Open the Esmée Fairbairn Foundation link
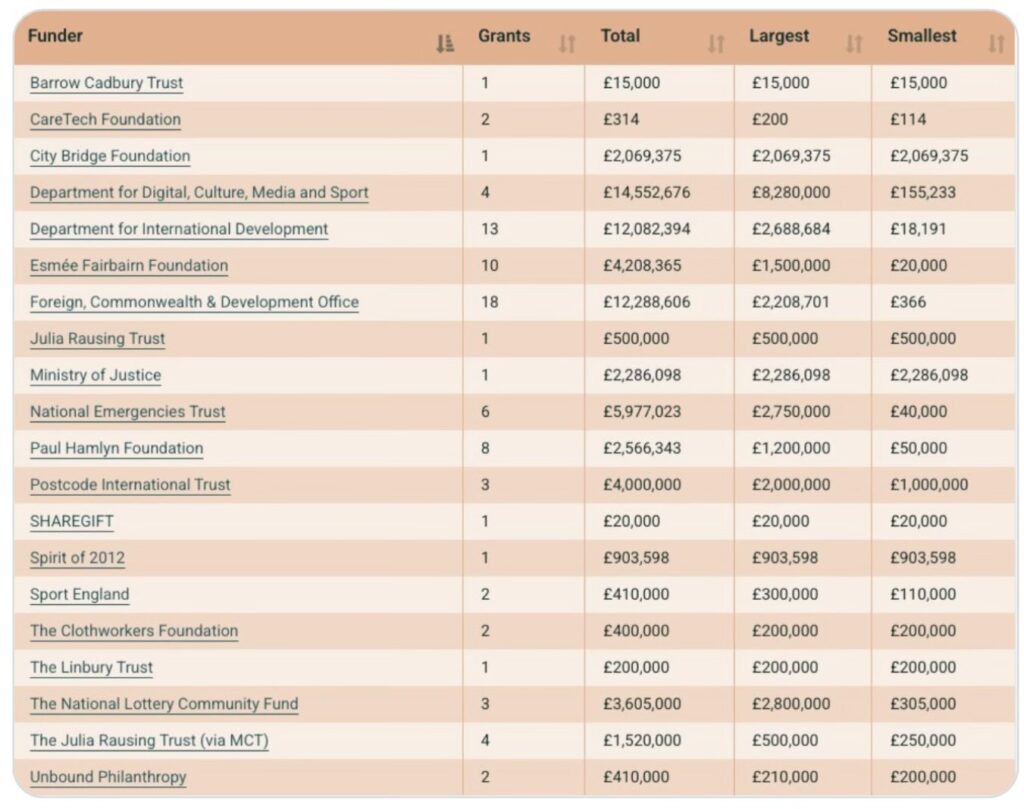 tap(129, 266)
